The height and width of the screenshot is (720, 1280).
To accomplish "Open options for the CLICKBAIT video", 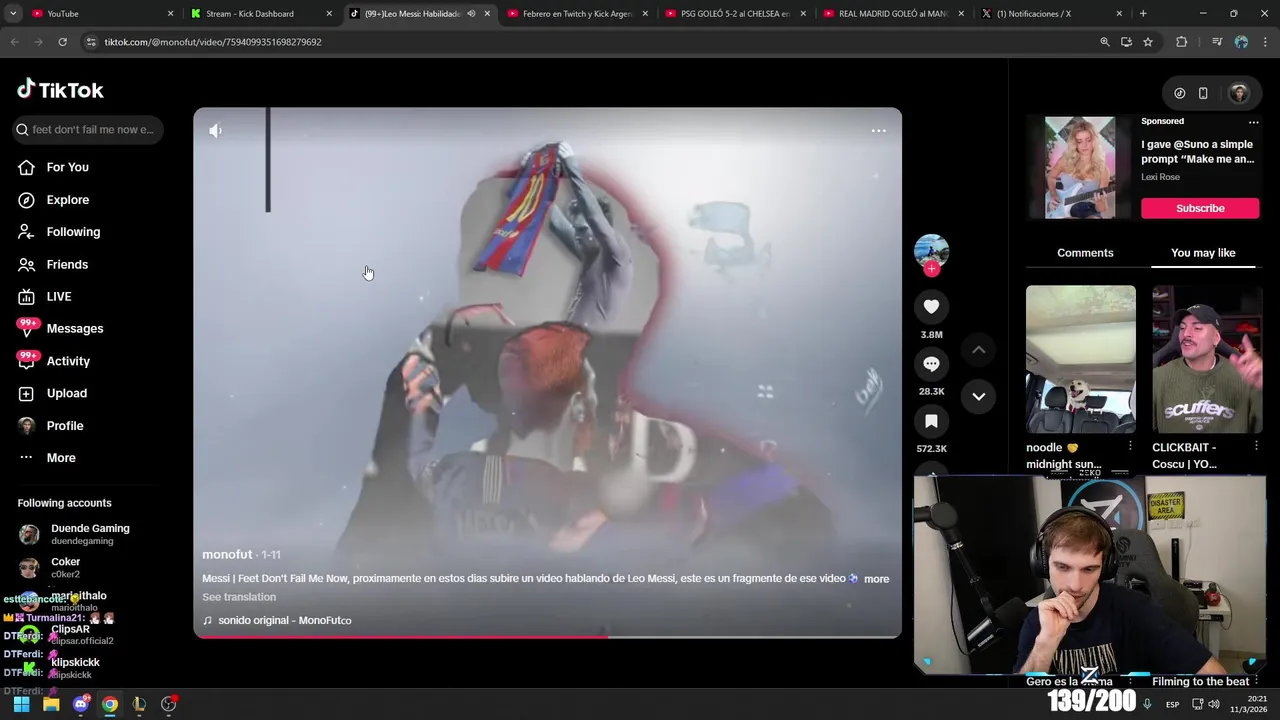I will tap(1256, 446).
